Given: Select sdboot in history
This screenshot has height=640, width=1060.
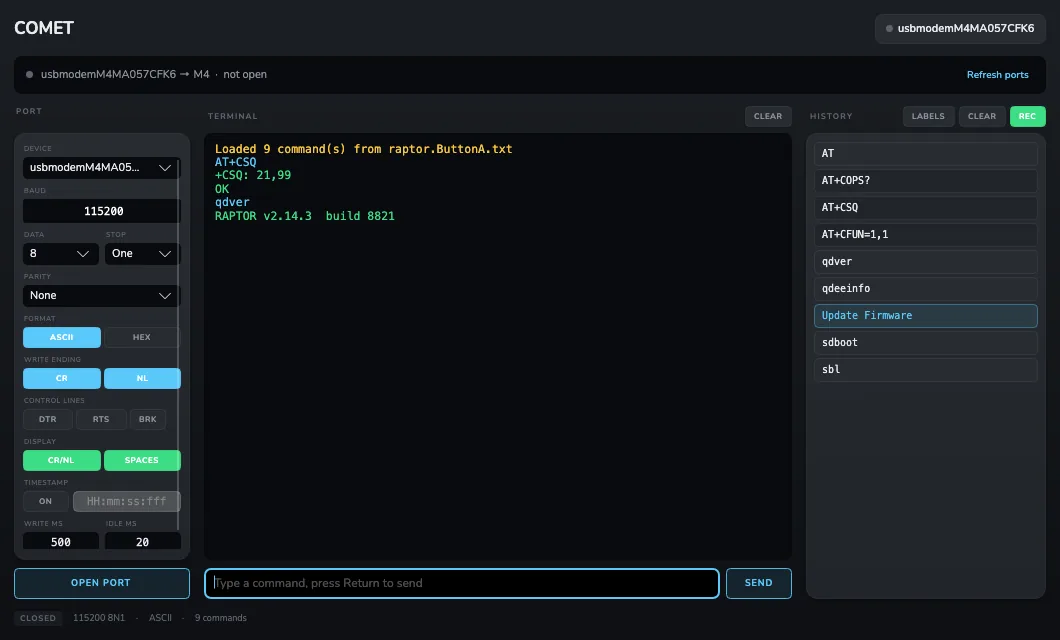Looking at the screenshot, I should 925,343.
